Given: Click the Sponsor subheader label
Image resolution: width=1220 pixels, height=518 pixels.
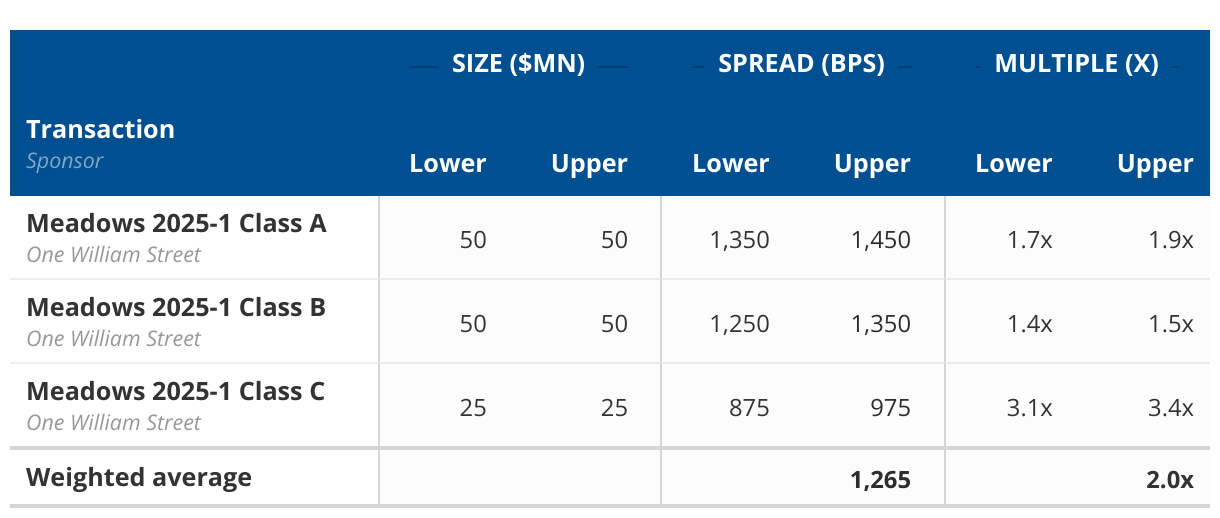Looking at the screenshot, I should coord(65,160).
